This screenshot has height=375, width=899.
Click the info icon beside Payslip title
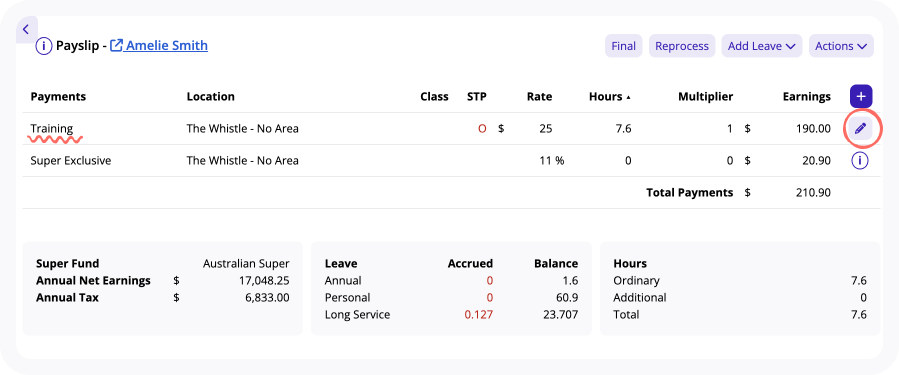(x=44, y=46)
